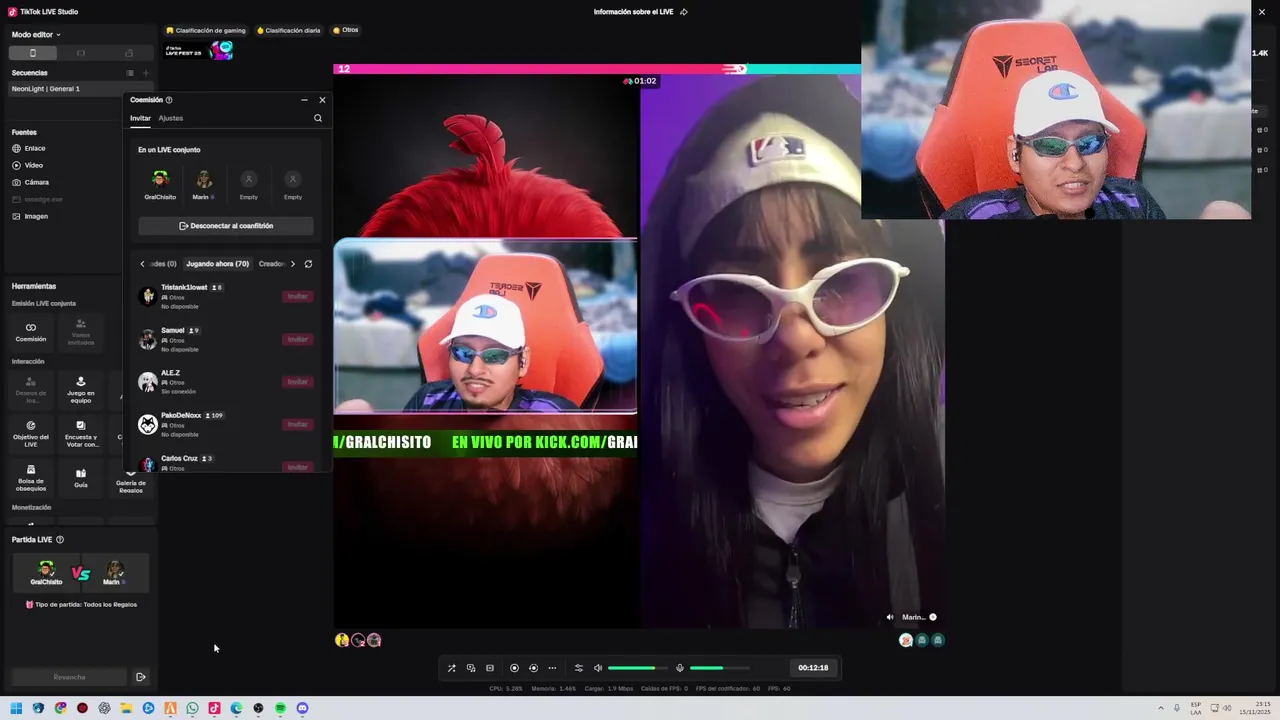Click the Partida LIVE help icon

(x=60, y=540)
